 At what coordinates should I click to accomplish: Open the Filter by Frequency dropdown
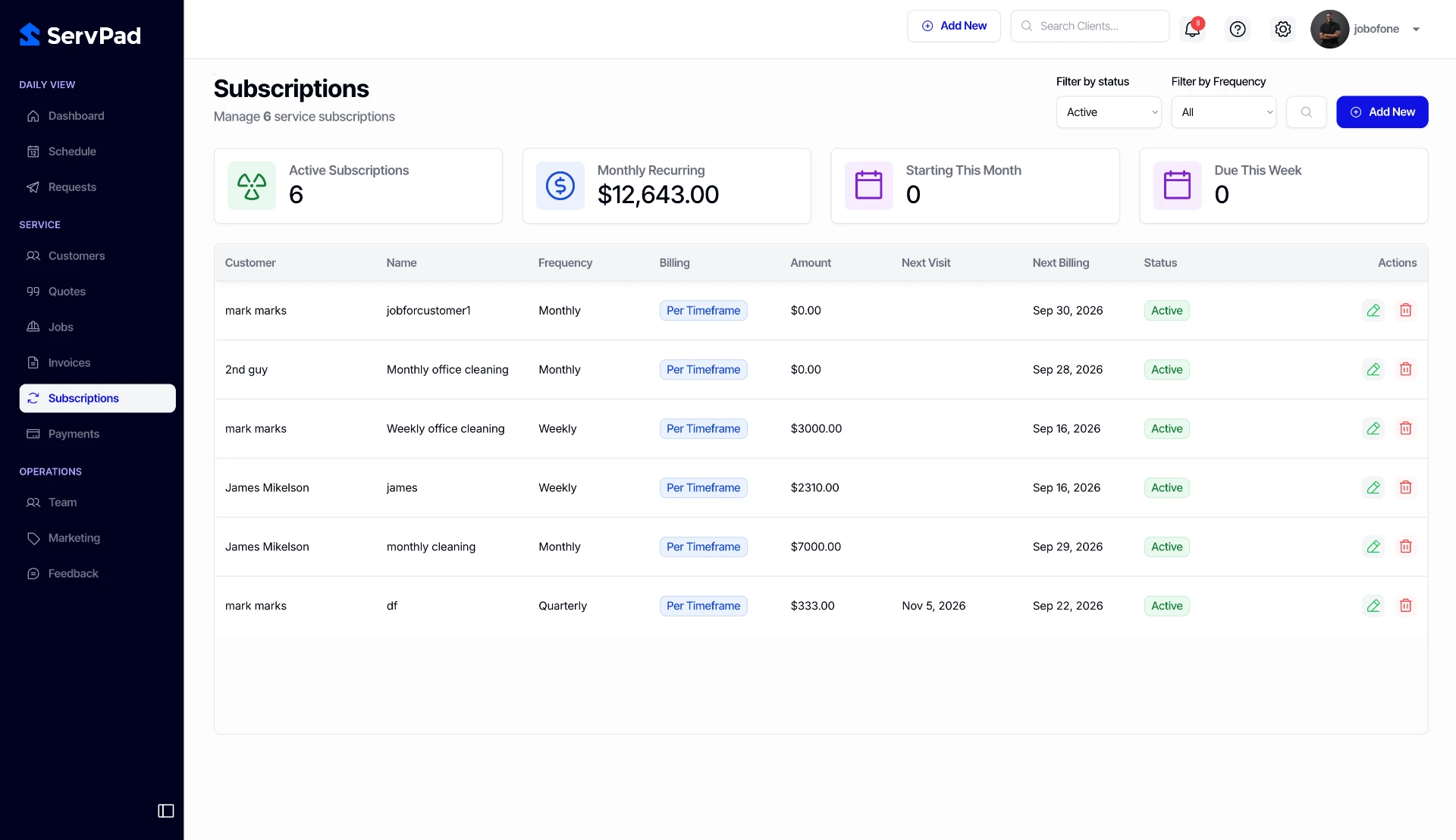(x=1224, y=112)
